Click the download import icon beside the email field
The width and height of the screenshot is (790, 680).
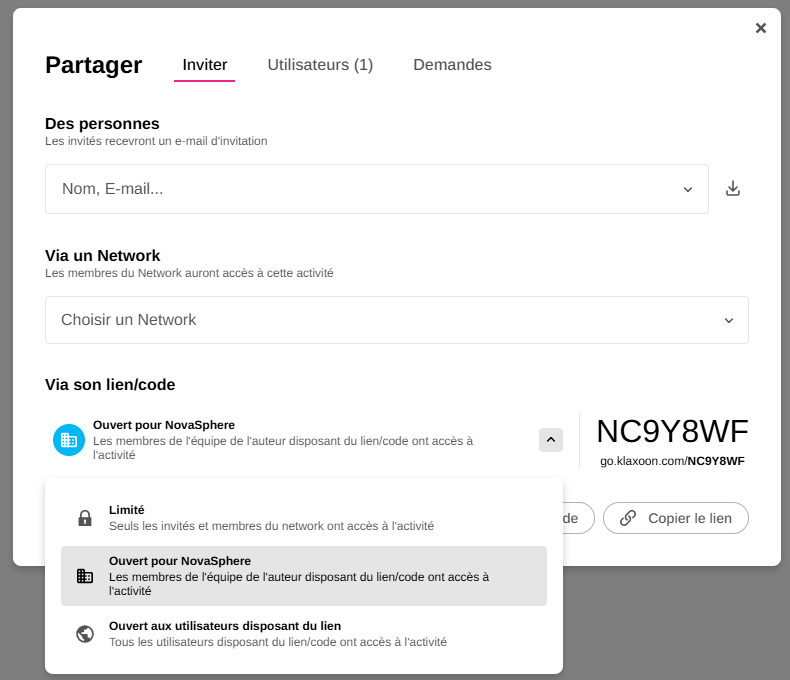pos(733,189)
